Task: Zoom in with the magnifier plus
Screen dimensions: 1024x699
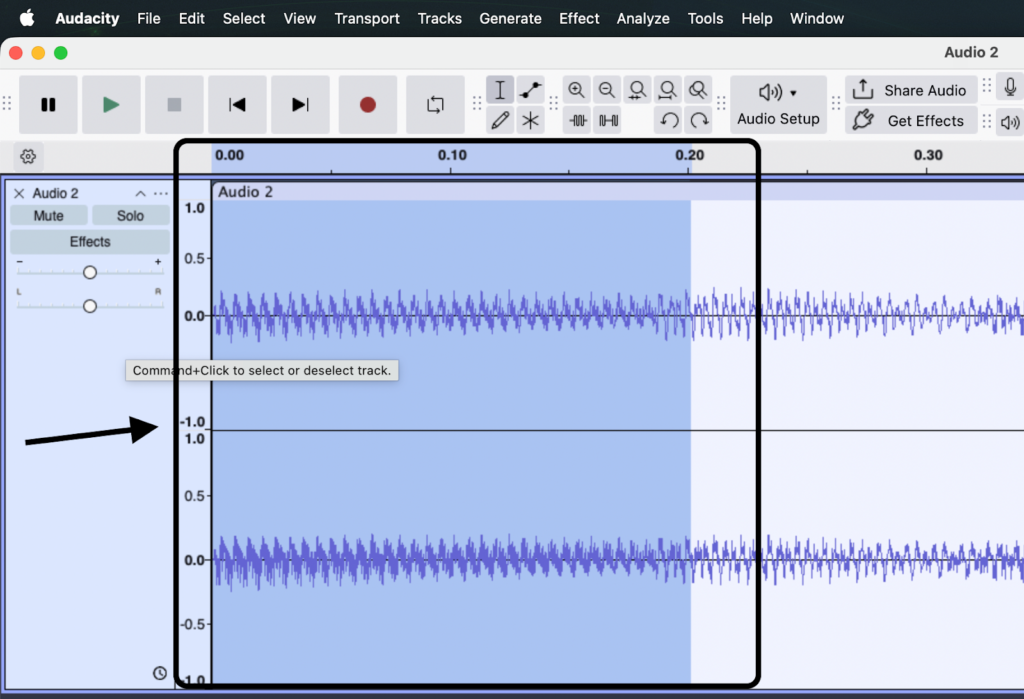Action: coord(577,90)
